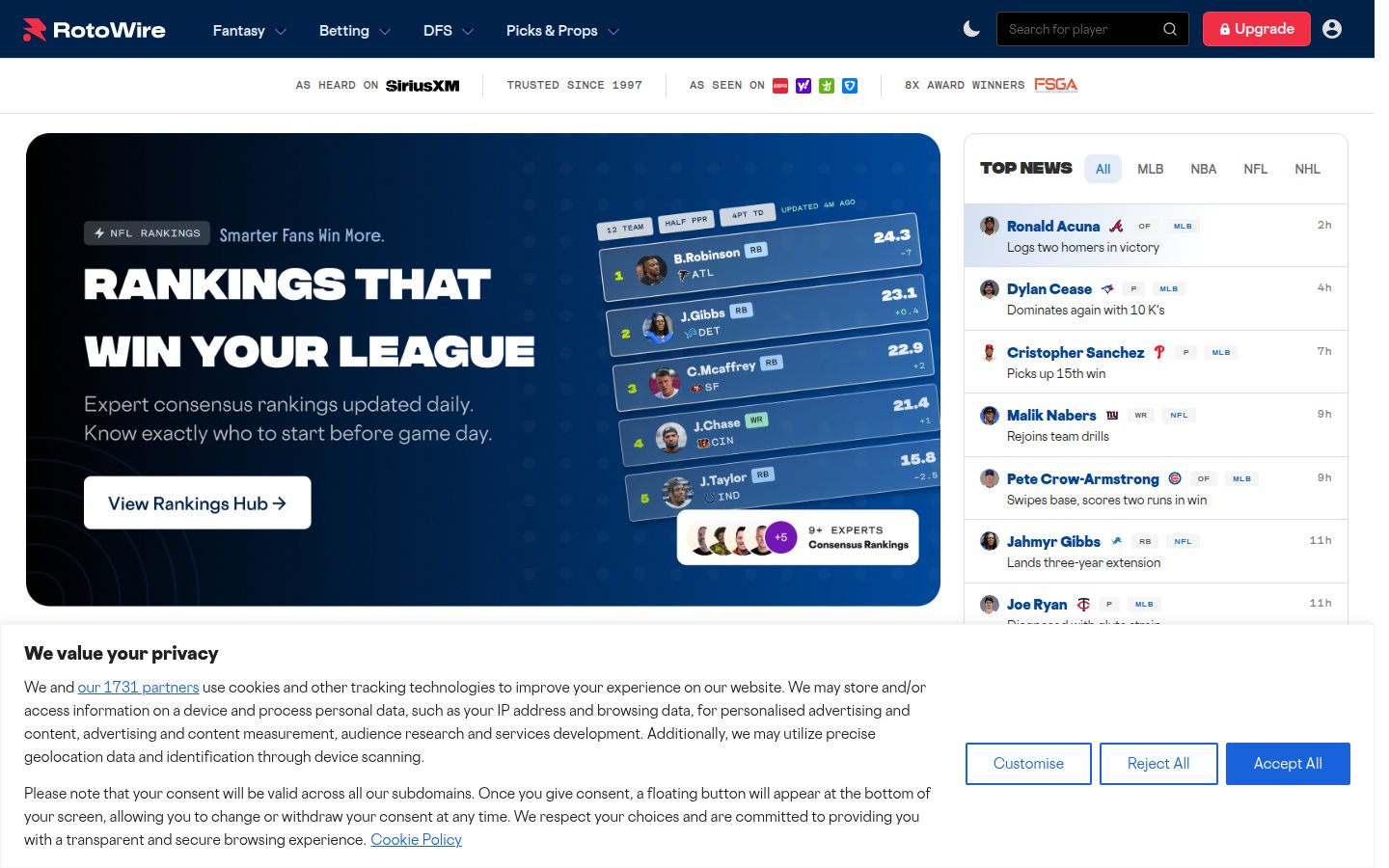Click the Lions logo beside Jahmyr Gibbs

pos(1116,541)
